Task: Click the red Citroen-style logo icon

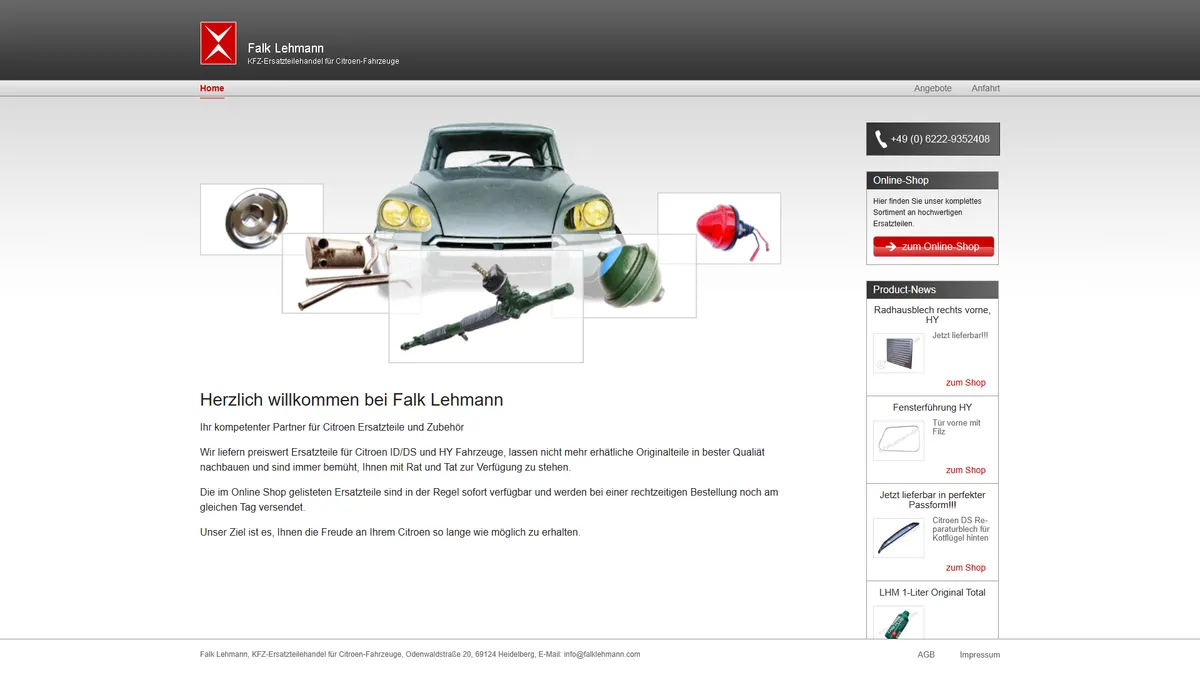Action: tap(218, 43)
